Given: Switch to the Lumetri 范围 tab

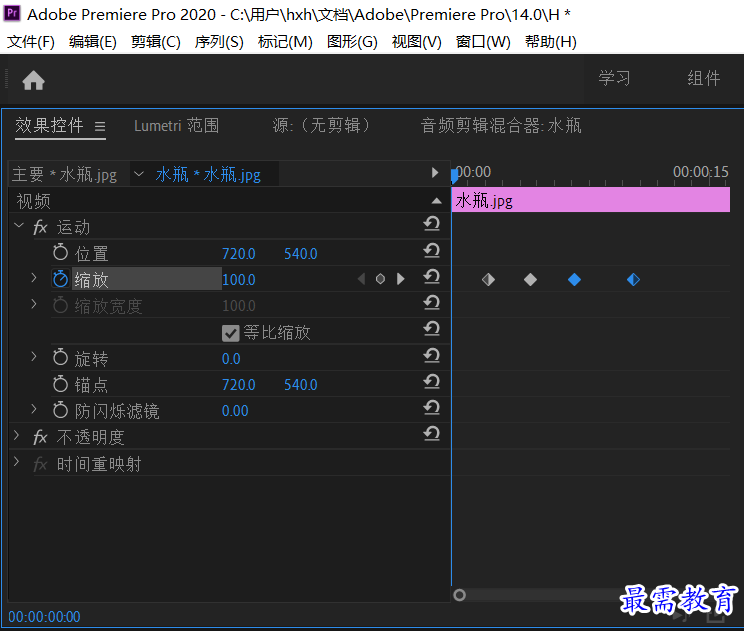Looking at the screenshot, I should (177, 126).
